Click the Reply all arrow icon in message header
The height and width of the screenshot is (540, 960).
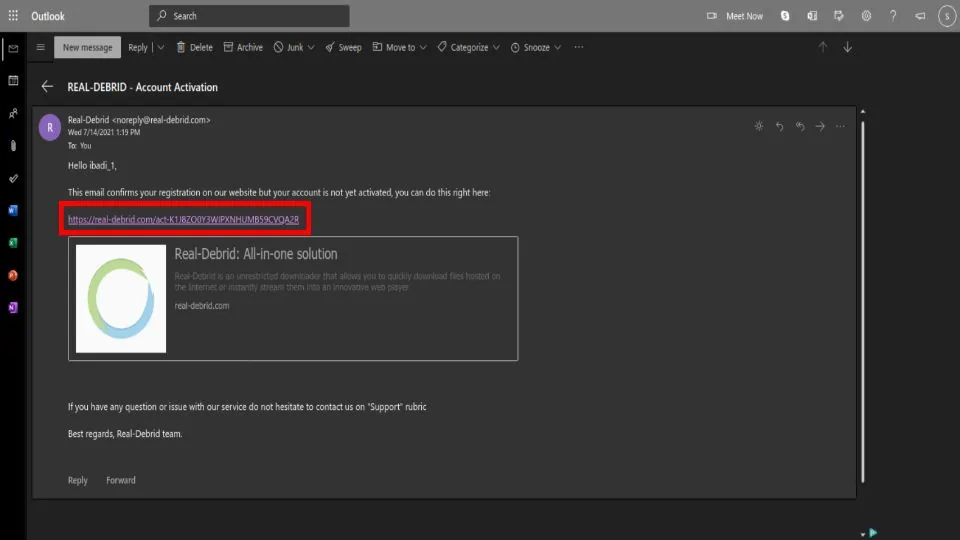(800, 126)
